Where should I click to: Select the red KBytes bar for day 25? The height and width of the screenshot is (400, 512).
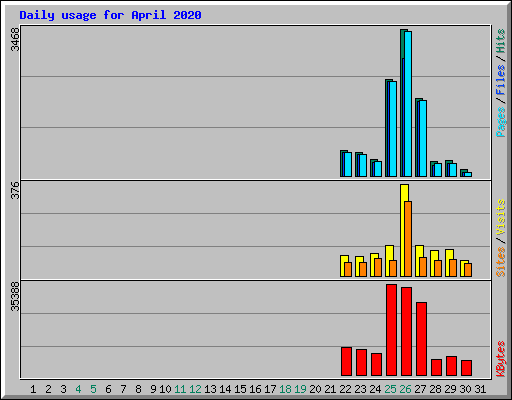[x=392, y=330]
